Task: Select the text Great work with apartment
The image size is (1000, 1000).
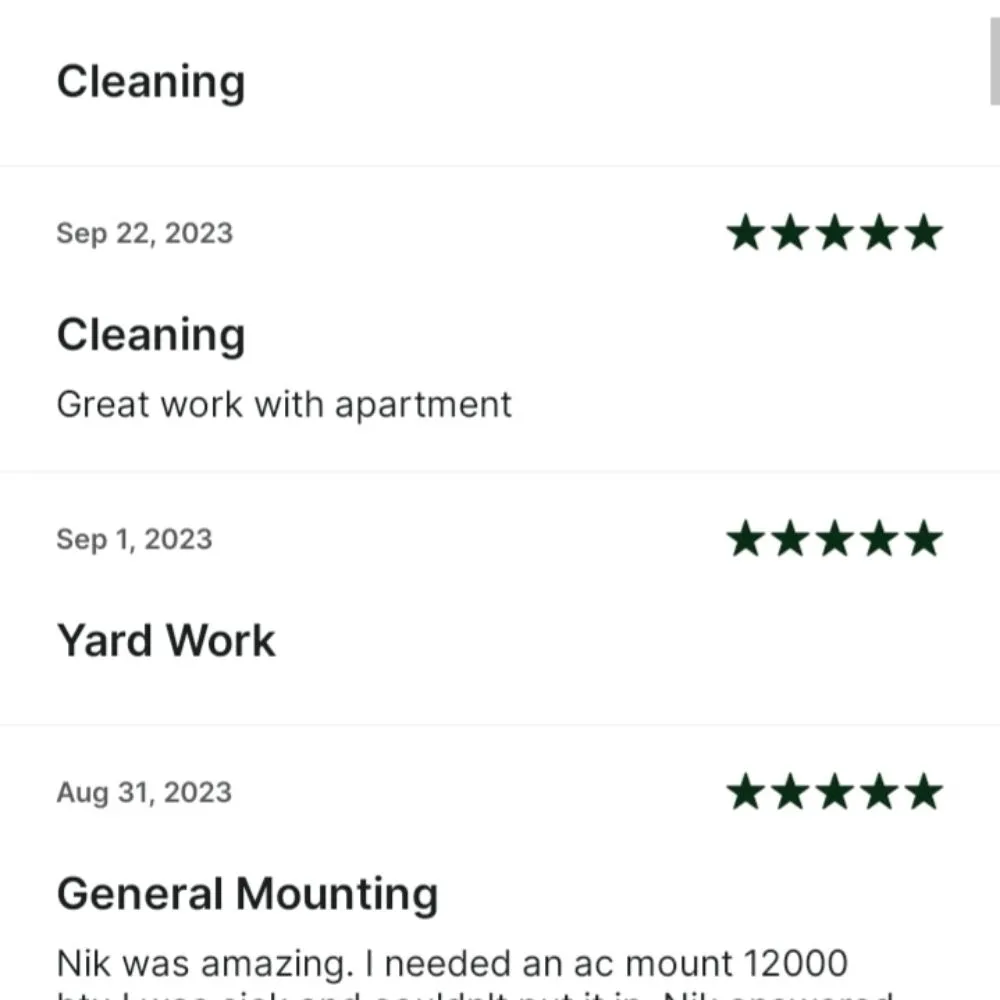Action: point(284,404)
